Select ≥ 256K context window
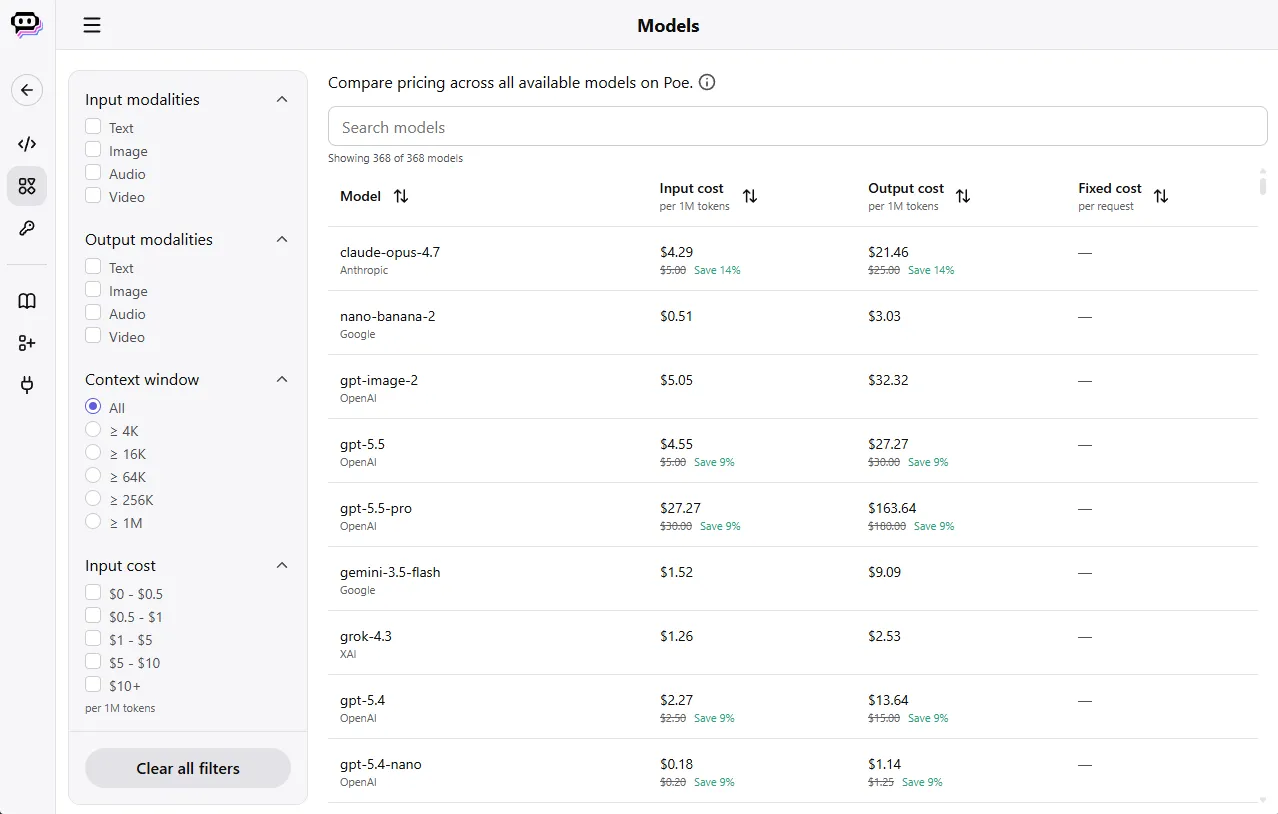The image size is (1278, 814). [x=93, y=499]
